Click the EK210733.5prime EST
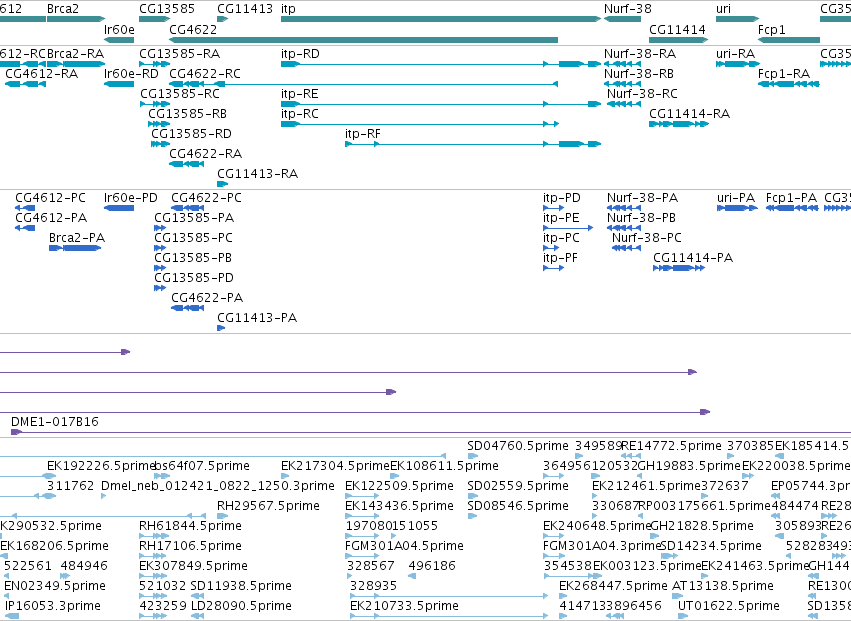The width and height of the screenshot is (851, 621). click(x=449, y=616)
